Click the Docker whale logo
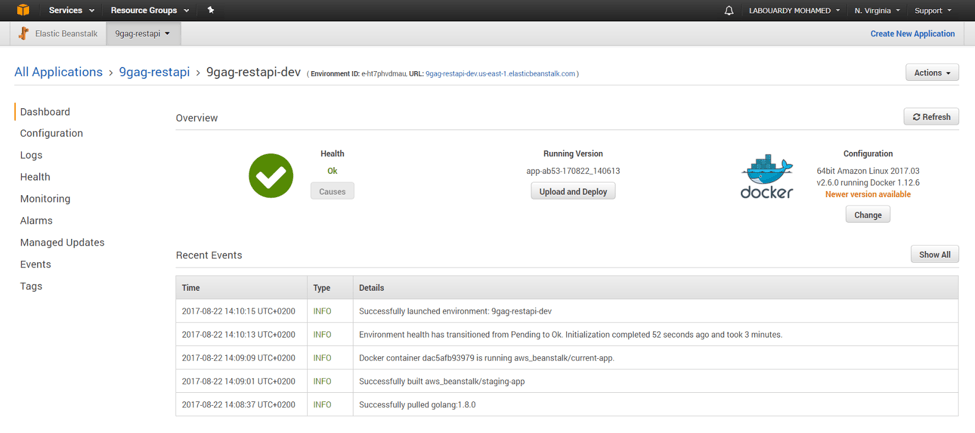The height and width of the screenshot is (433, 975). (767, 177)
